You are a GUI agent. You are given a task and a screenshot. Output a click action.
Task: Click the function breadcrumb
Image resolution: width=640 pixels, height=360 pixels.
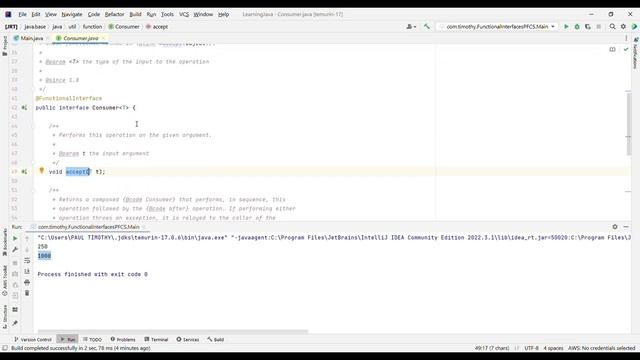pyautogui.click(x=92, y=27)
